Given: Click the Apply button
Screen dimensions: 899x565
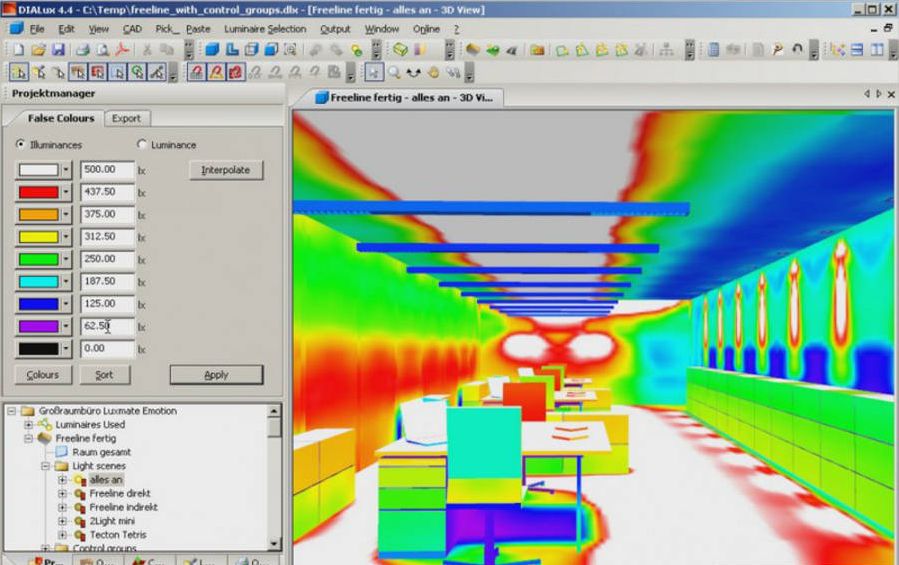Looking at the screenshot, I should click(x=216, y=375).
